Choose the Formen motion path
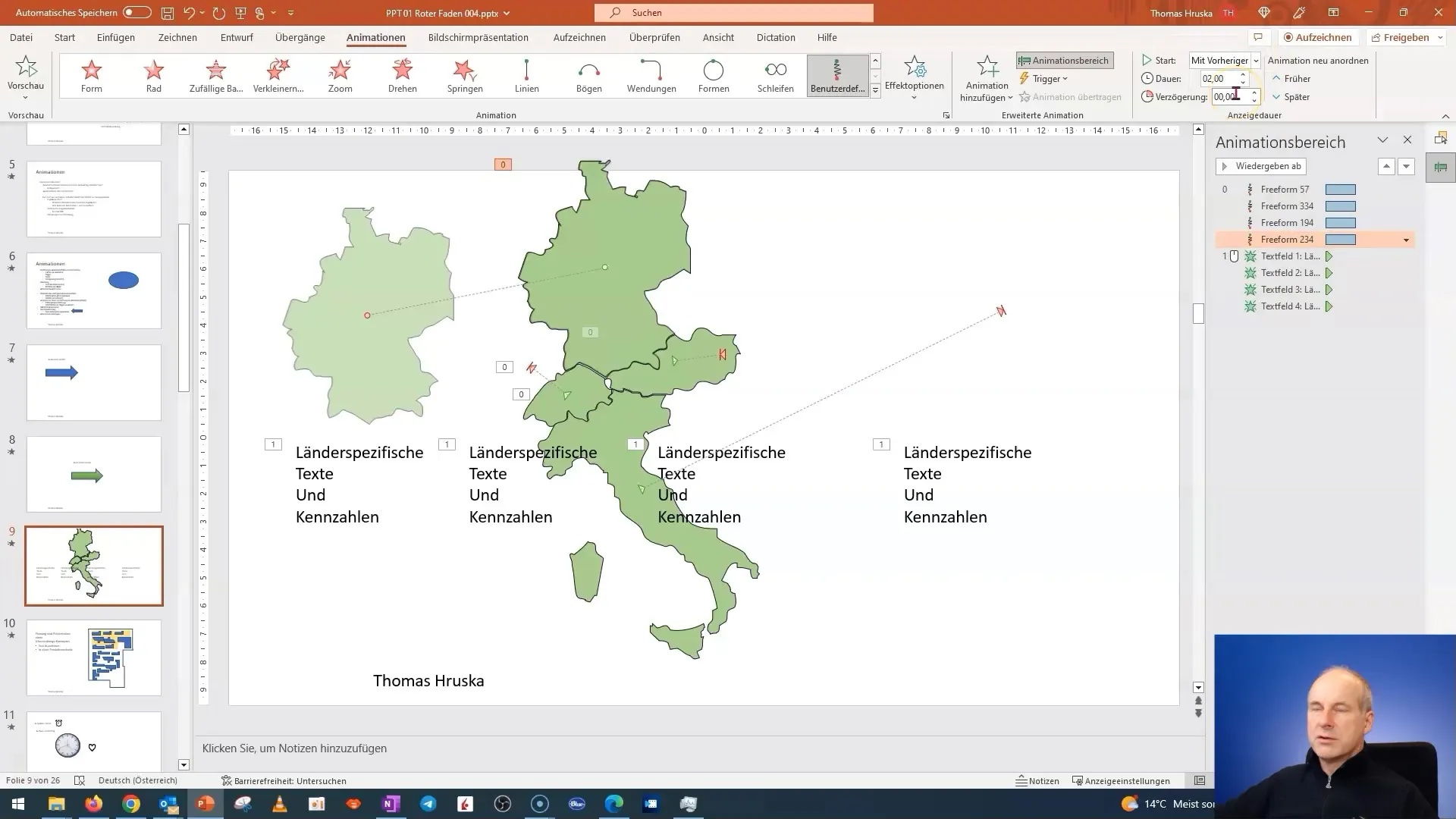Viewport: 1456px width, 819px height. tap(714, 76)
